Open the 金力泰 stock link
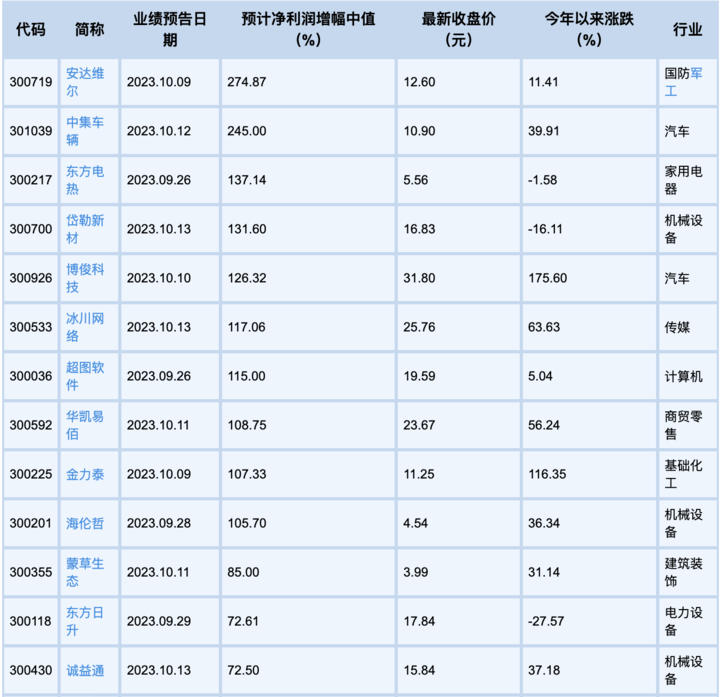 [85, 474]
